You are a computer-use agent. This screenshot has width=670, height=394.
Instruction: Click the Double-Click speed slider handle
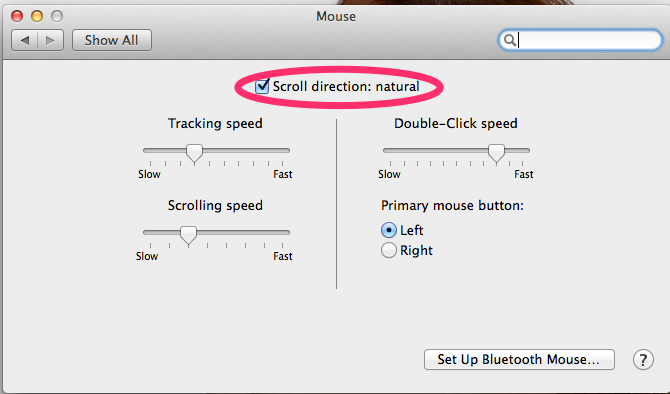[x=496, y=154]
